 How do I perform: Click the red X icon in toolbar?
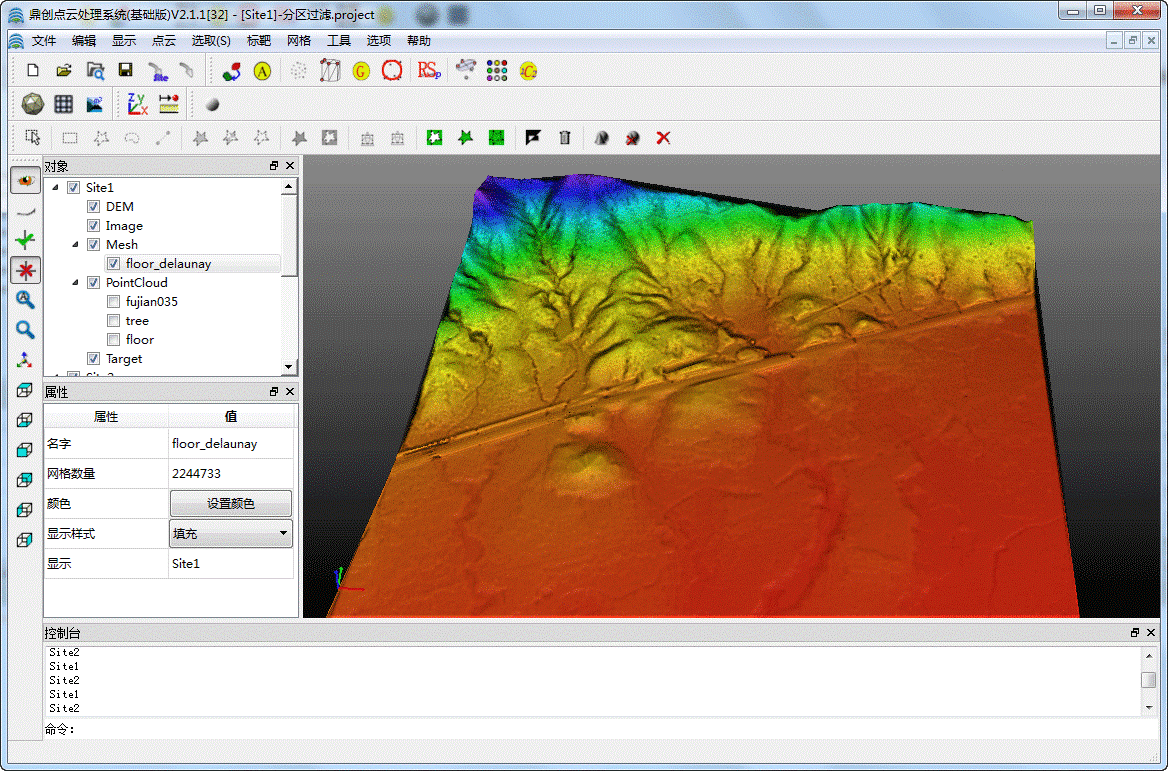click(x=663, y=138)
